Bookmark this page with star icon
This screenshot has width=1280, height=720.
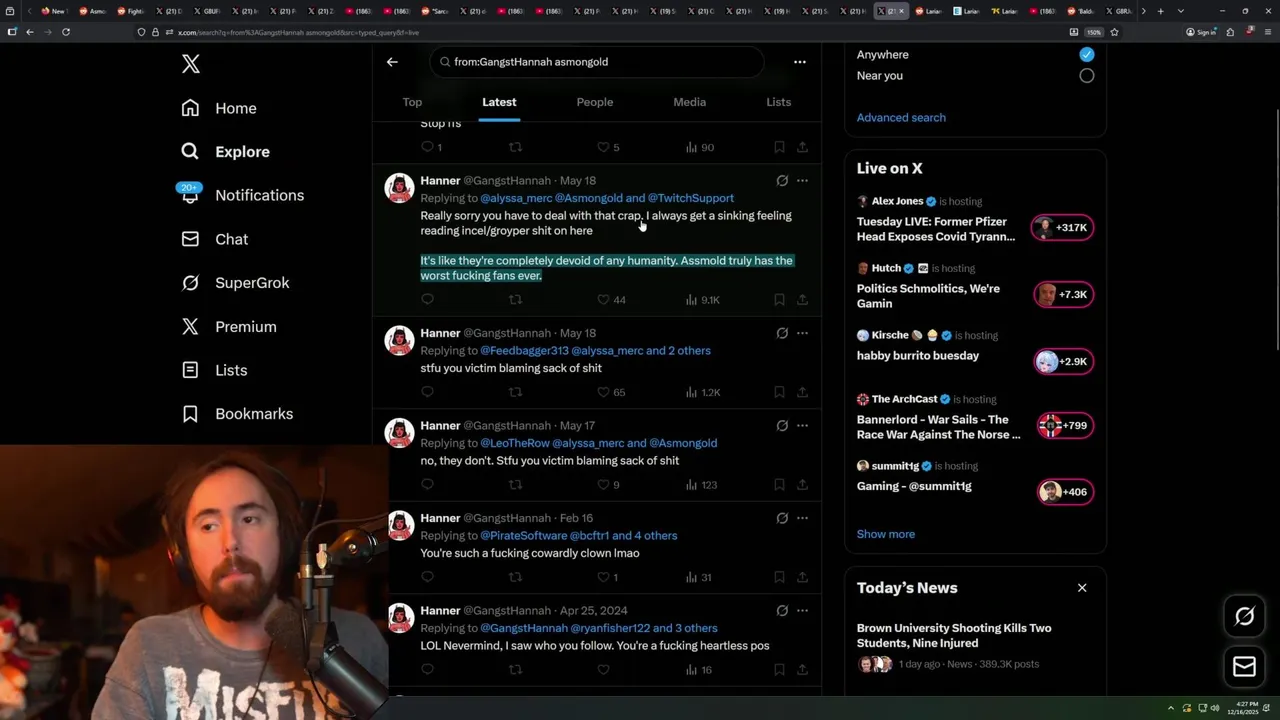tap(1114, 32)
